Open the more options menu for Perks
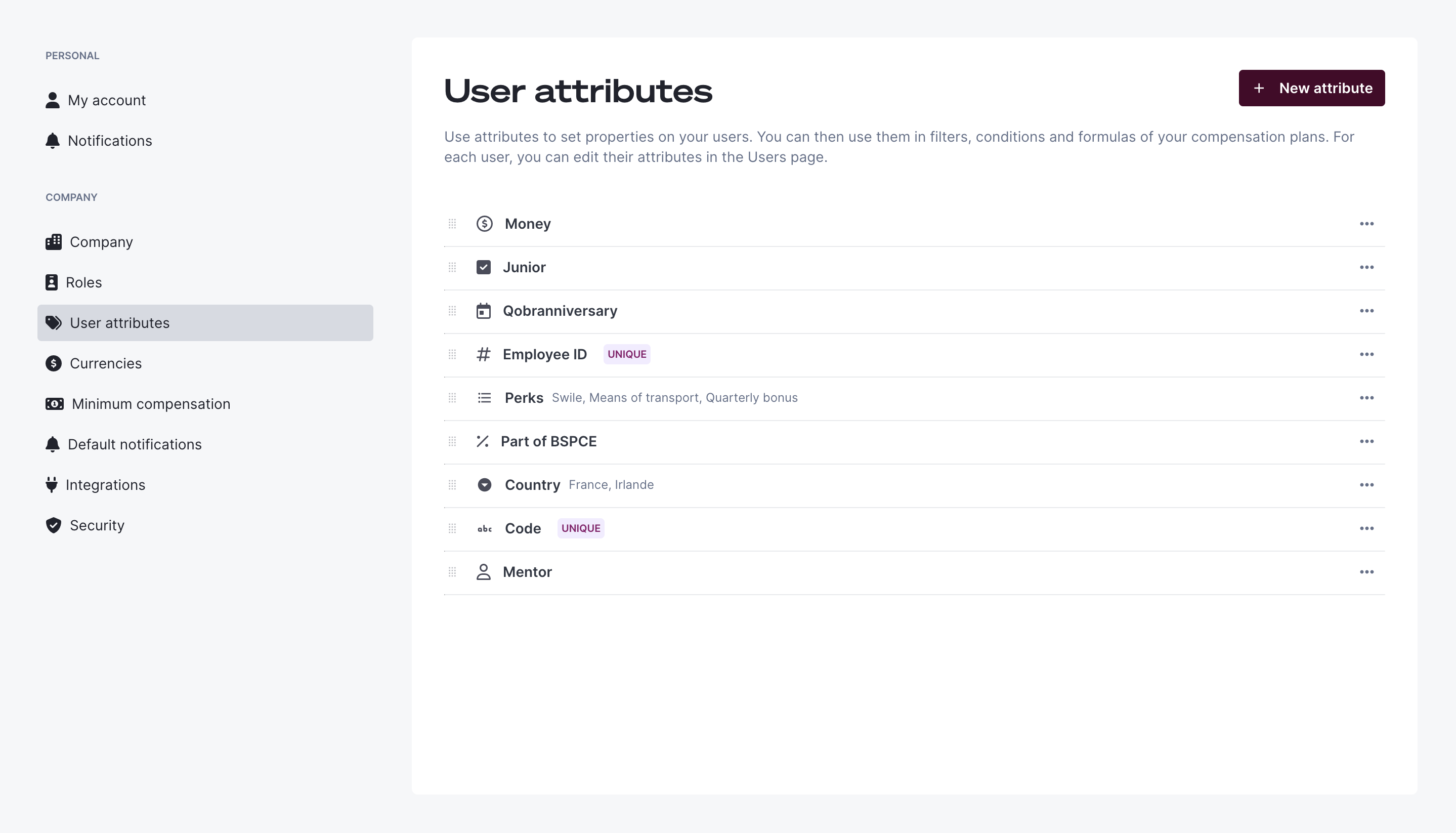Image resolution: width=1456 pixels, height=833 pixels. pos(1367,398)
